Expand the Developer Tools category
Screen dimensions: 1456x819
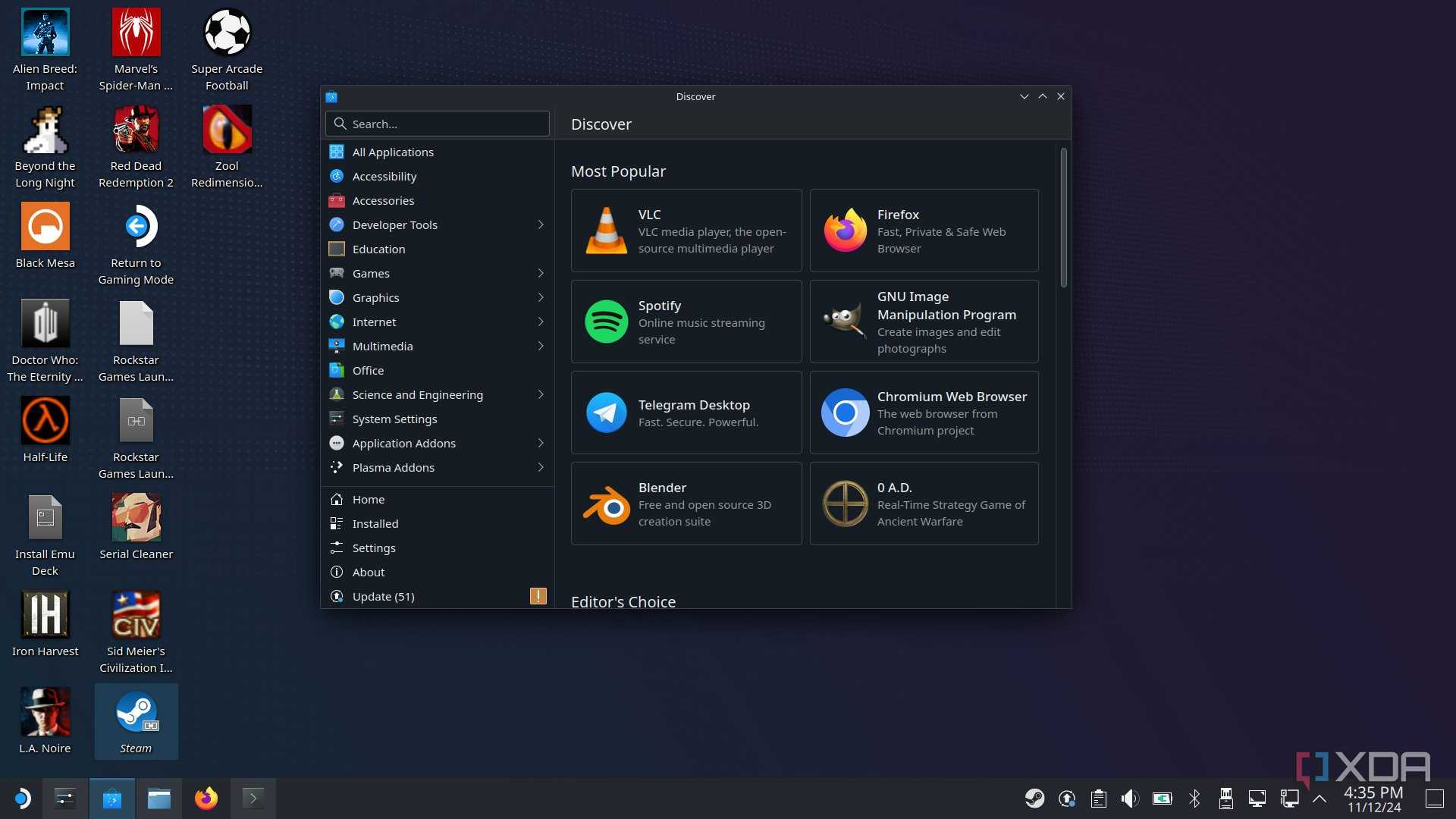[x=541, y=224]
